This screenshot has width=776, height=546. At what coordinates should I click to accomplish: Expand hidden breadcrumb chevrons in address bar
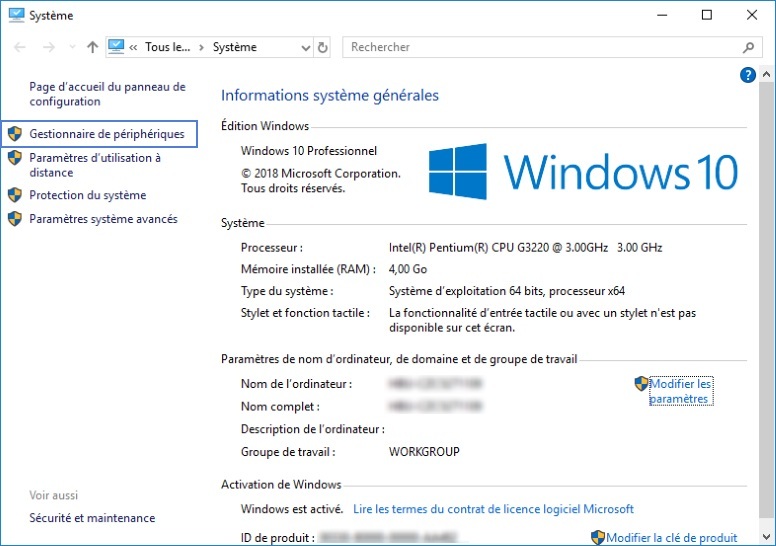(133, 47)
